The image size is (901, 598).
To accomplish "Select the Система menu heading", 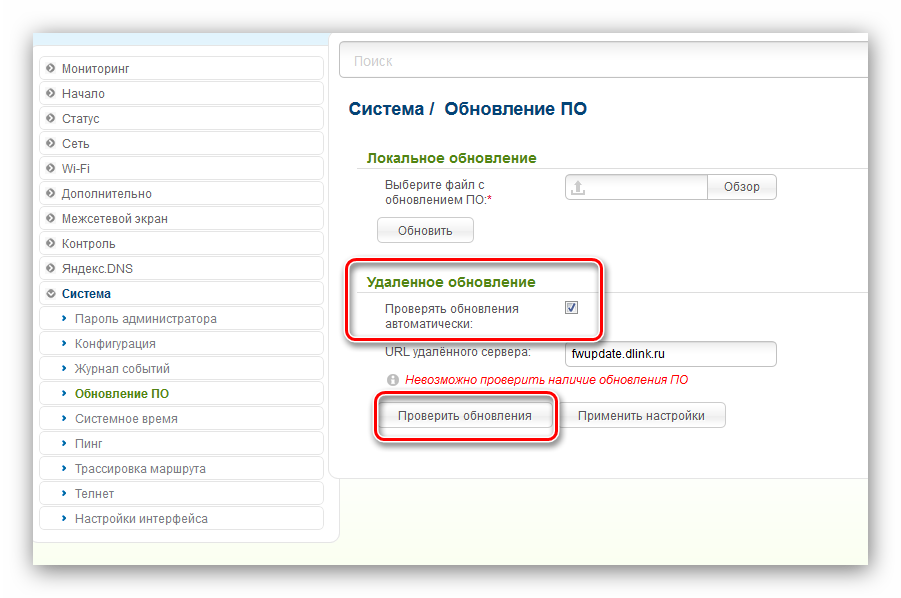I will click(x=181, y=294).
